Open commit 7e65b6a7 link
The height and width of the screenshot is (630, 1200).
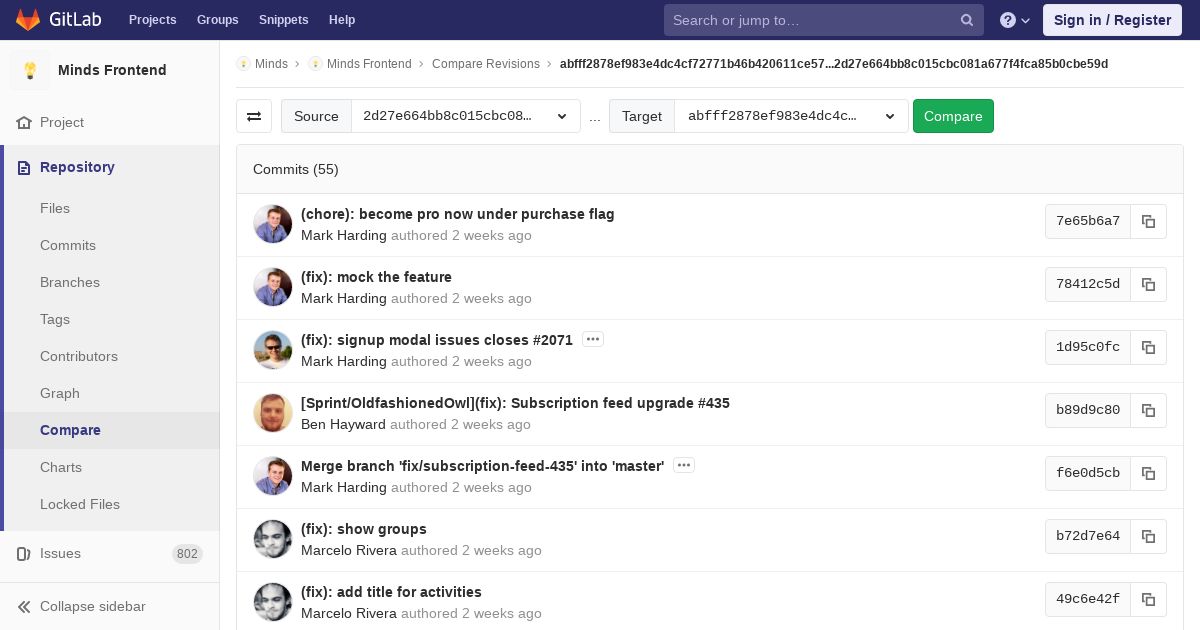(1088, 221)
